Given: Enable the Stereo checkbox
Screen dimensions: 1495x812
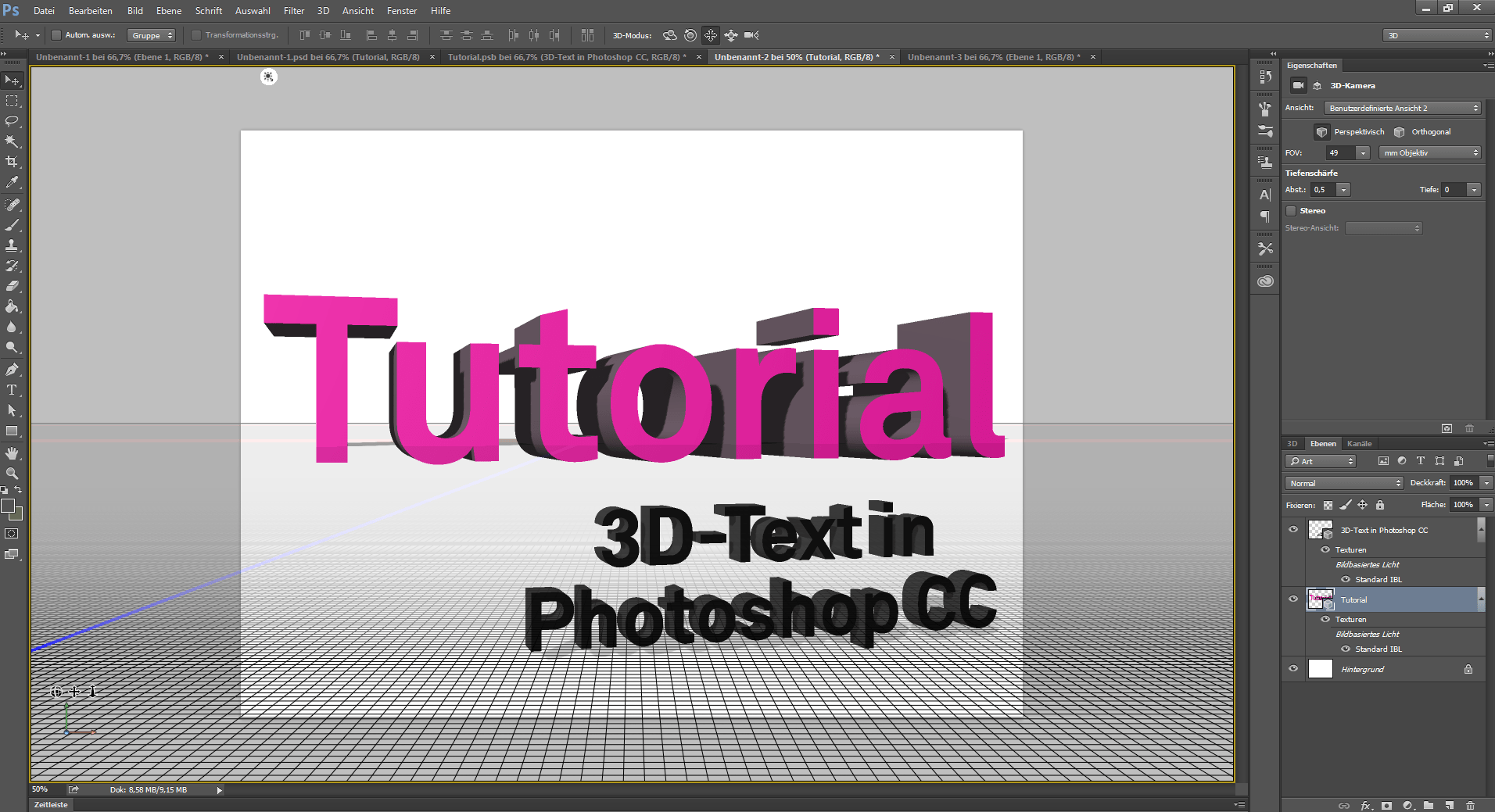Looking at the screenshot, I should (x=1291, y=211).
